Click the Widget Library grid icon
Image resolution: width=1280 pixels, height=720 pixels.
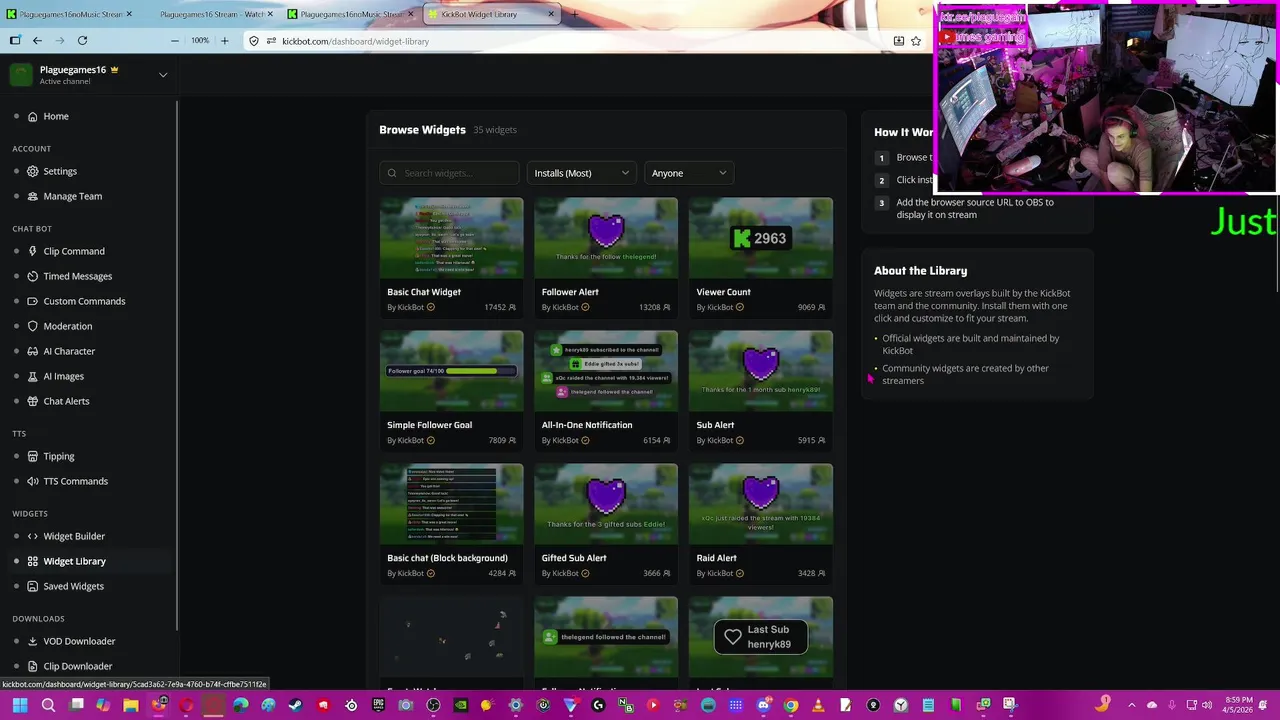[33, 561]
